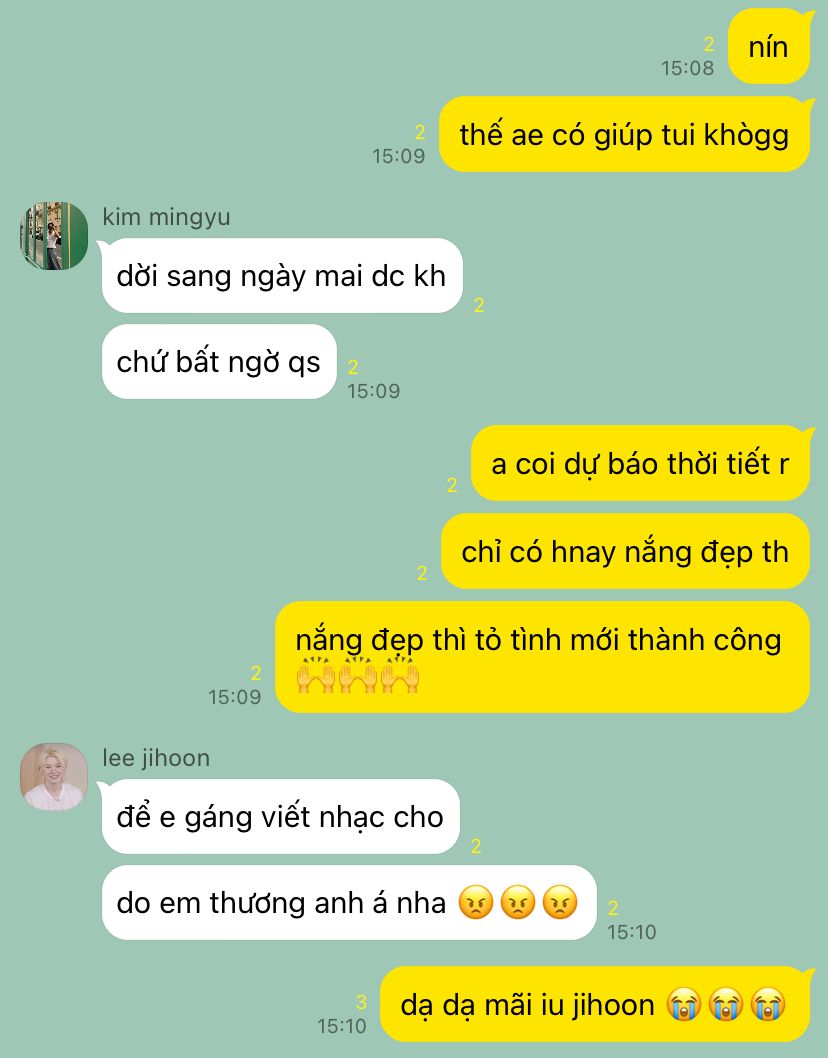The height and width of the screenshot is (1058, 828).
Task: Select message 'dời sang ngày mai dc kh'
Action: (281, 275)
